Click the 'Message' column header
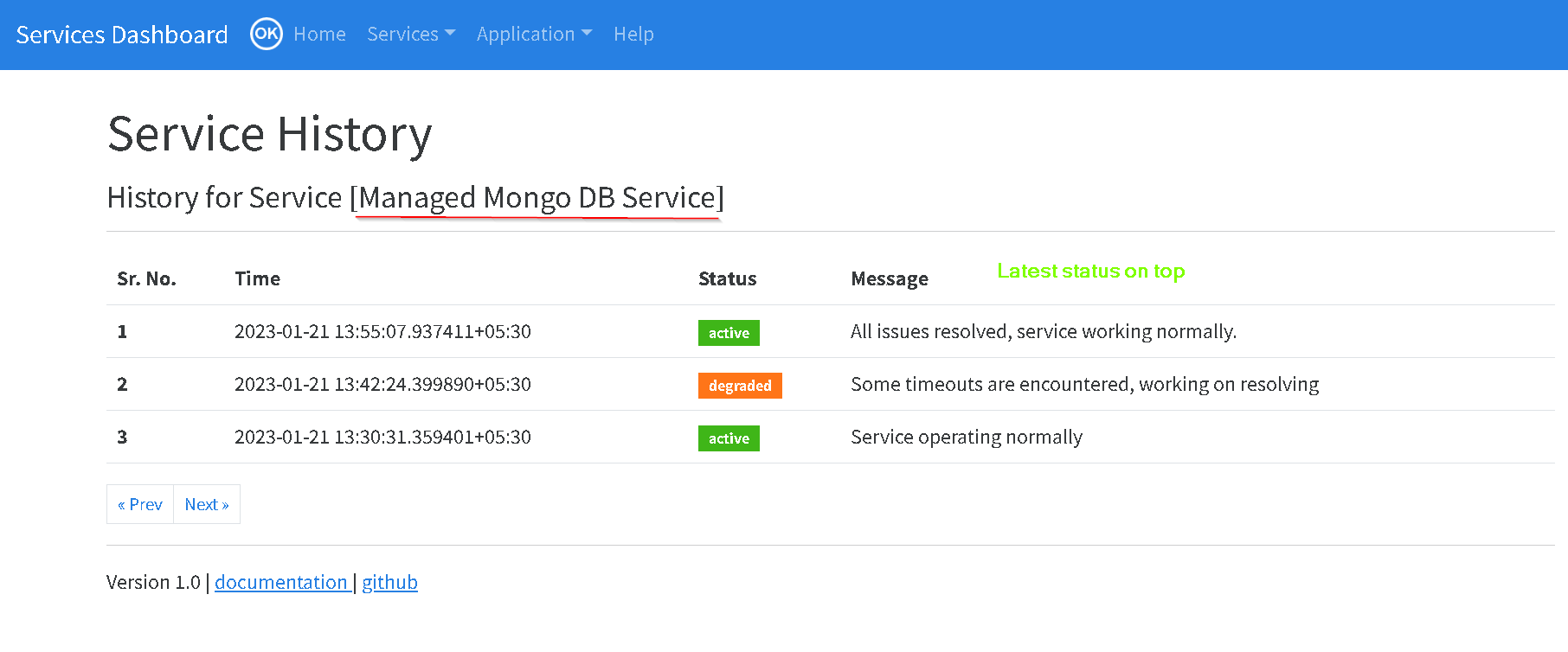1568x652 pixels. coord(890,278)
